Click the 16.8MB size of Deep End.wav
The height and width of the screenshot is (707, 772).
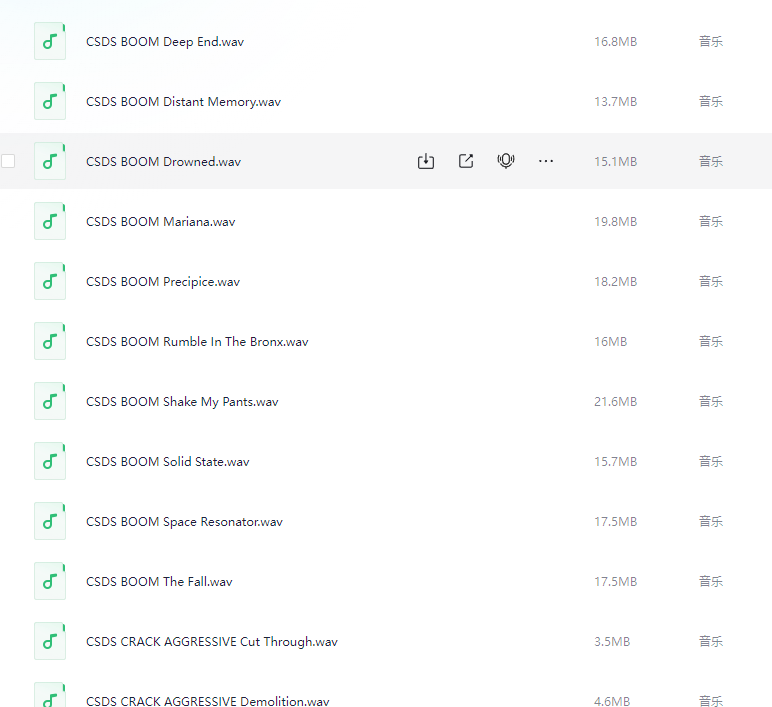[615, 41]
